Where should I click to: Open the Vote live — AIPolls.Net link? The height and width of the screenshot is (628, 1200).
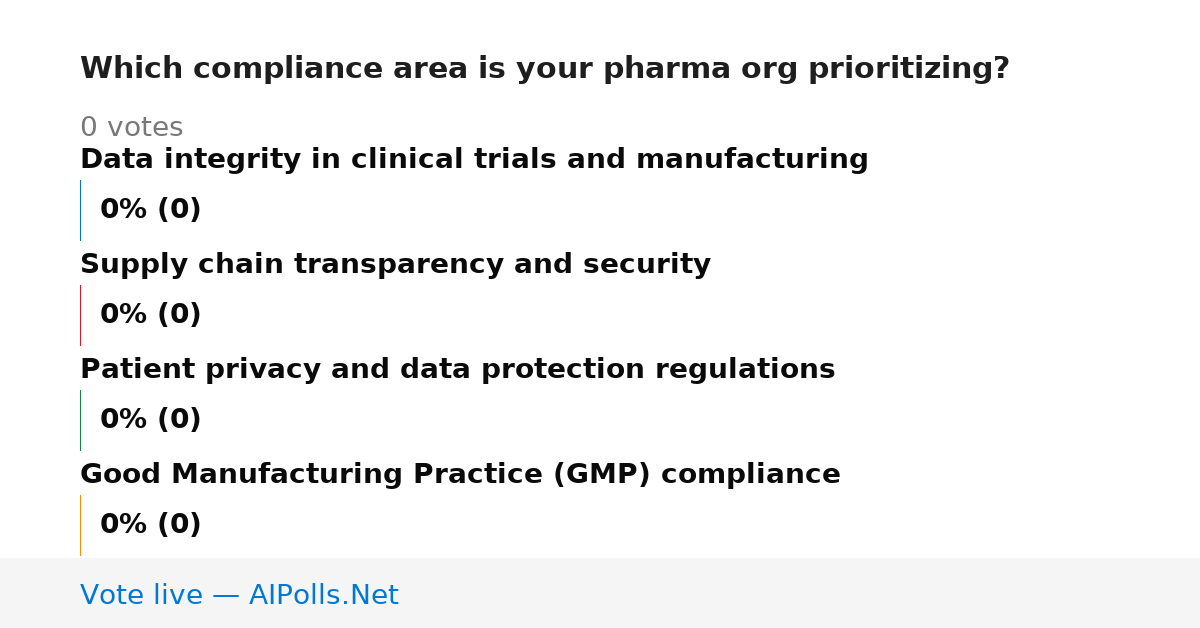(x=239, y=595)
